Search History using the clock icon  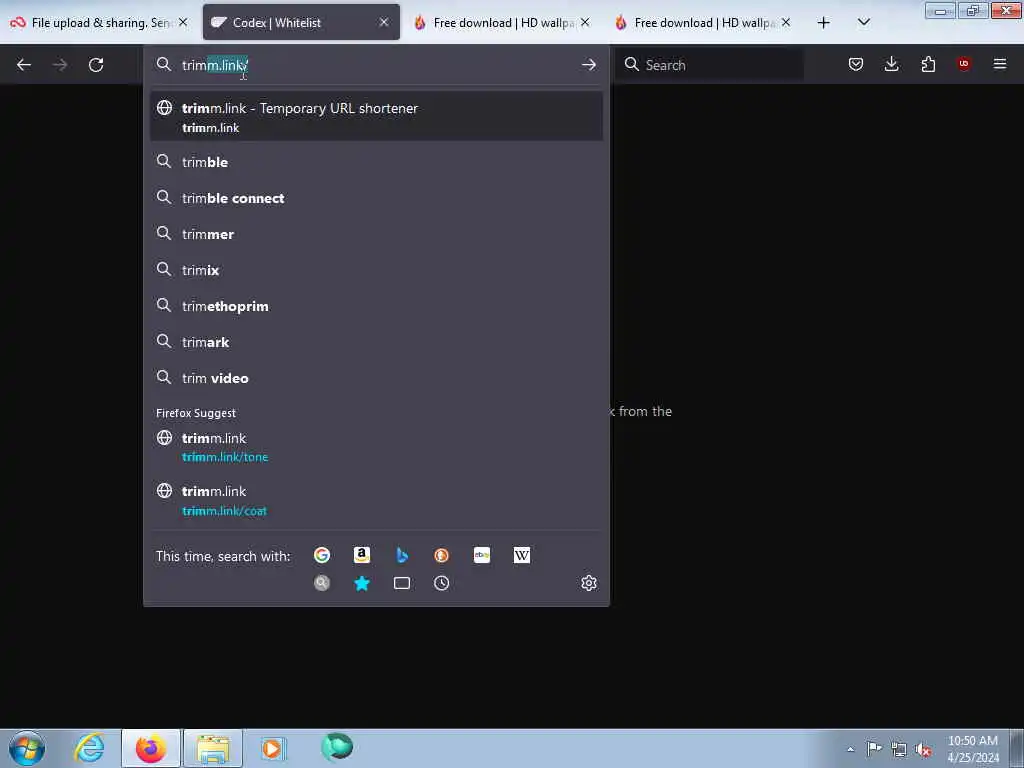pyautogui.click(x=441, y=583)
